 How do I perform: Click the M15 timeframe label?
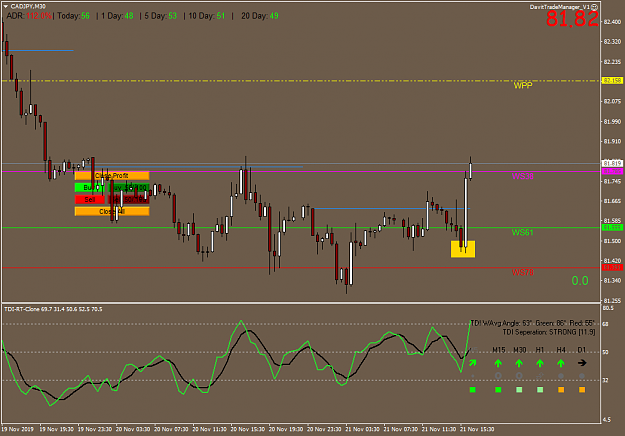click(x=499, y=350)
